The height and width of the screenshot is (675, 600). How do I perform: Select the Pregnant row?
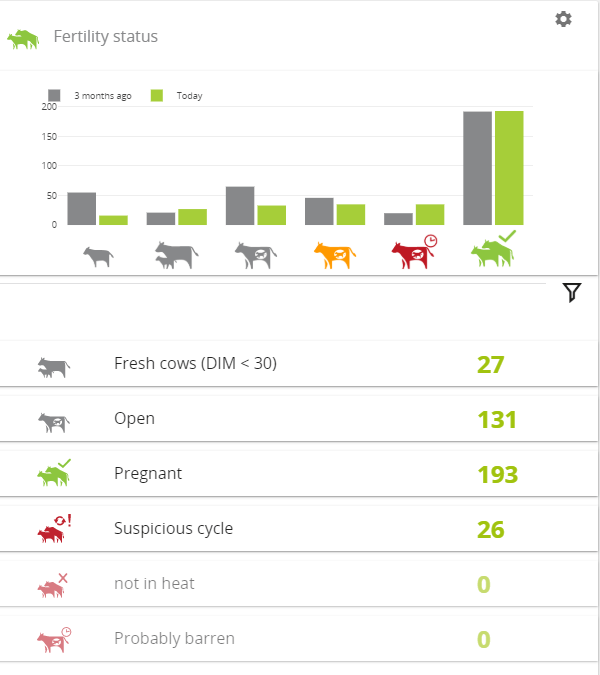pos(299,474)
